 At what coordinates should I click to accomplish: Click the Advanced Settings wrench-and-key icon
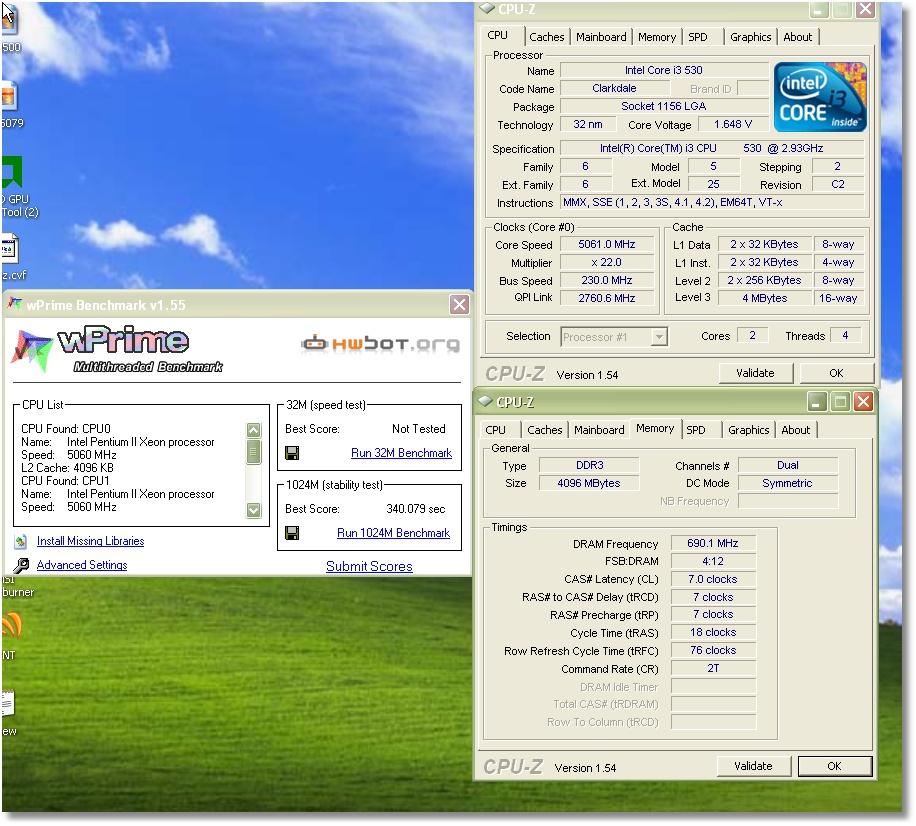pyautogui.click(x=21, y=565)
